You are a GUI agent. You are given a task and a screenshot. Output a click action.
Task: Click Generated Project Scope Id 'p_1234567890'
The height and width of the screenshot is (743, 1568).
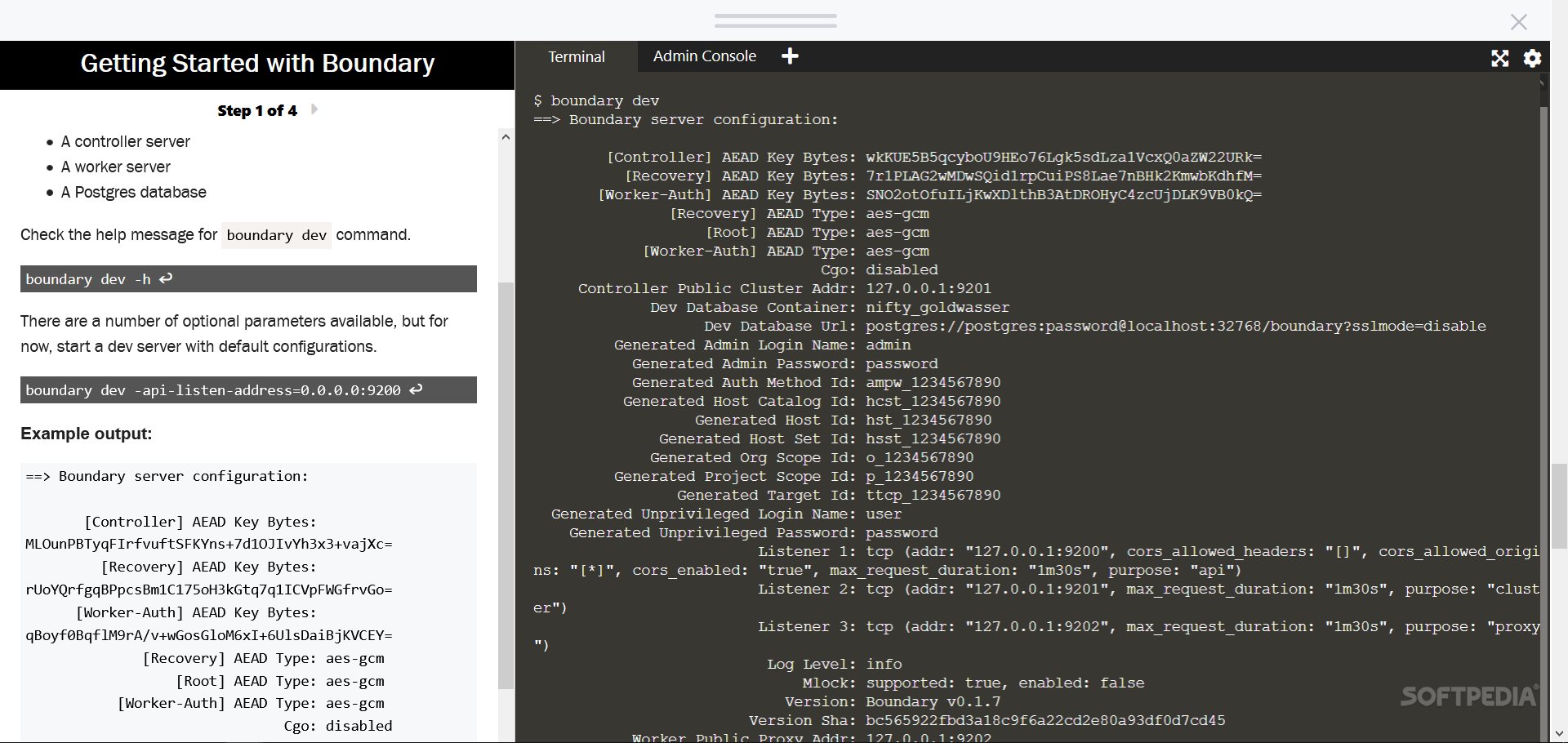click(920, 476)
